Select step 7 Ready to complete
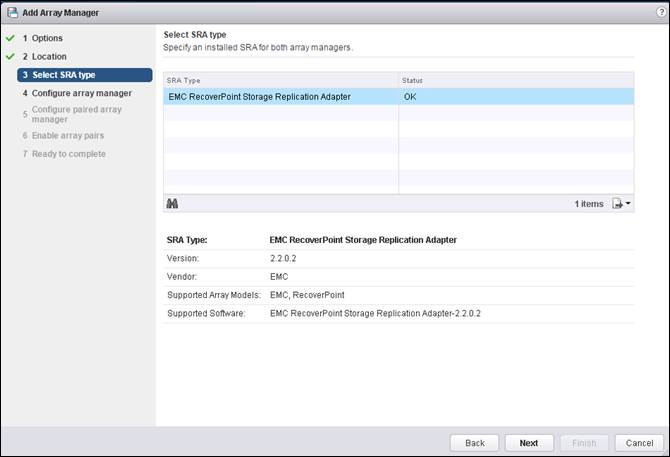The width and height of the screenshot is (670, 457). [64, 154]
